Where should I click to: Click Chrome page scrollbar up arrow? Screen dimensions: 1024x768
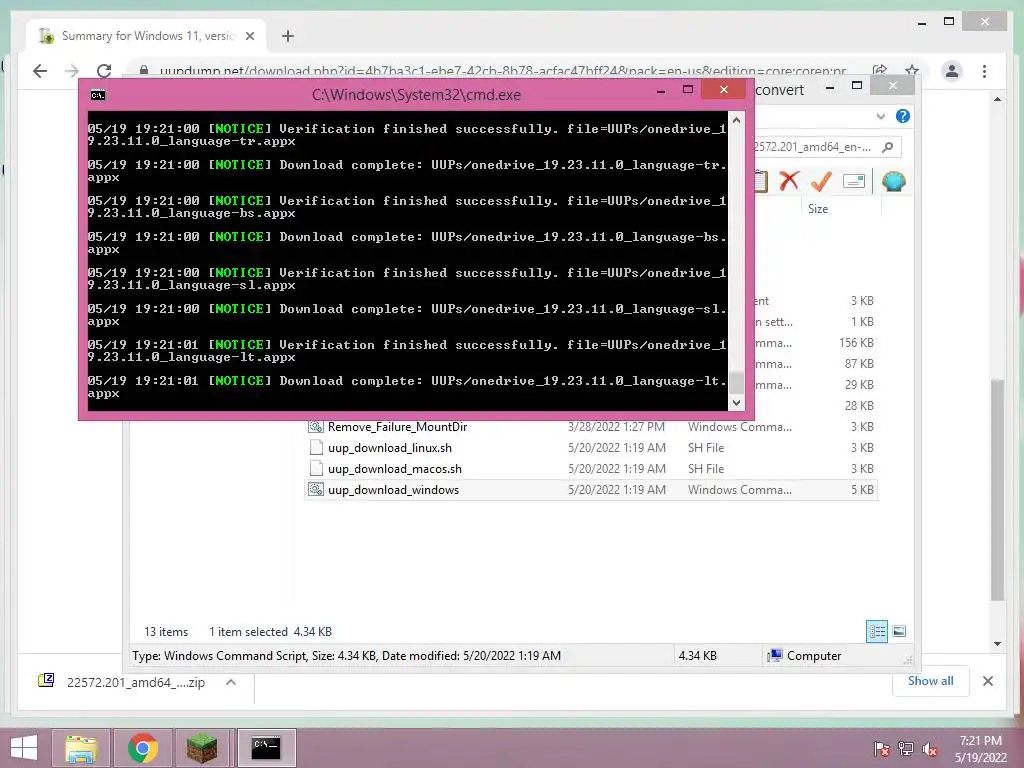click(x=997, y=99)
